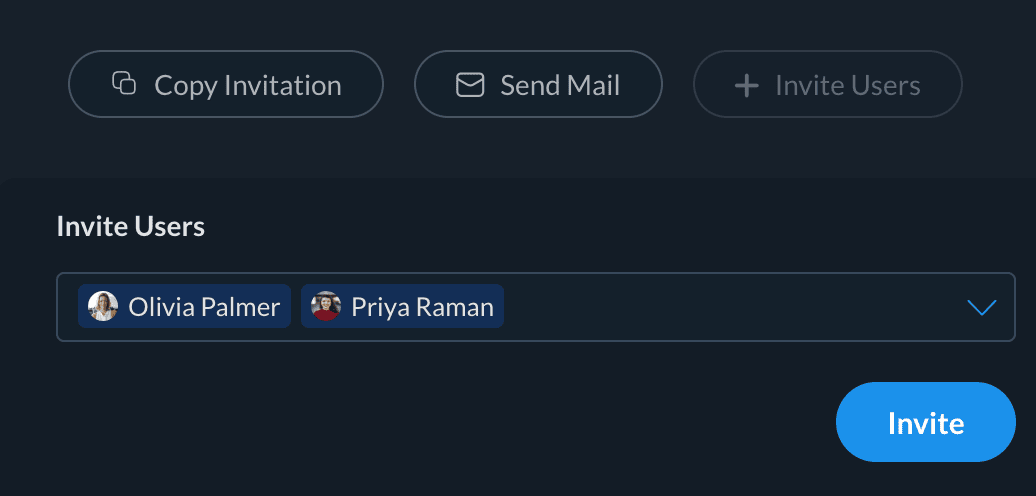Click the greyed-out Invite Users button
The image size is (1036, 496).
click(827, 85)
